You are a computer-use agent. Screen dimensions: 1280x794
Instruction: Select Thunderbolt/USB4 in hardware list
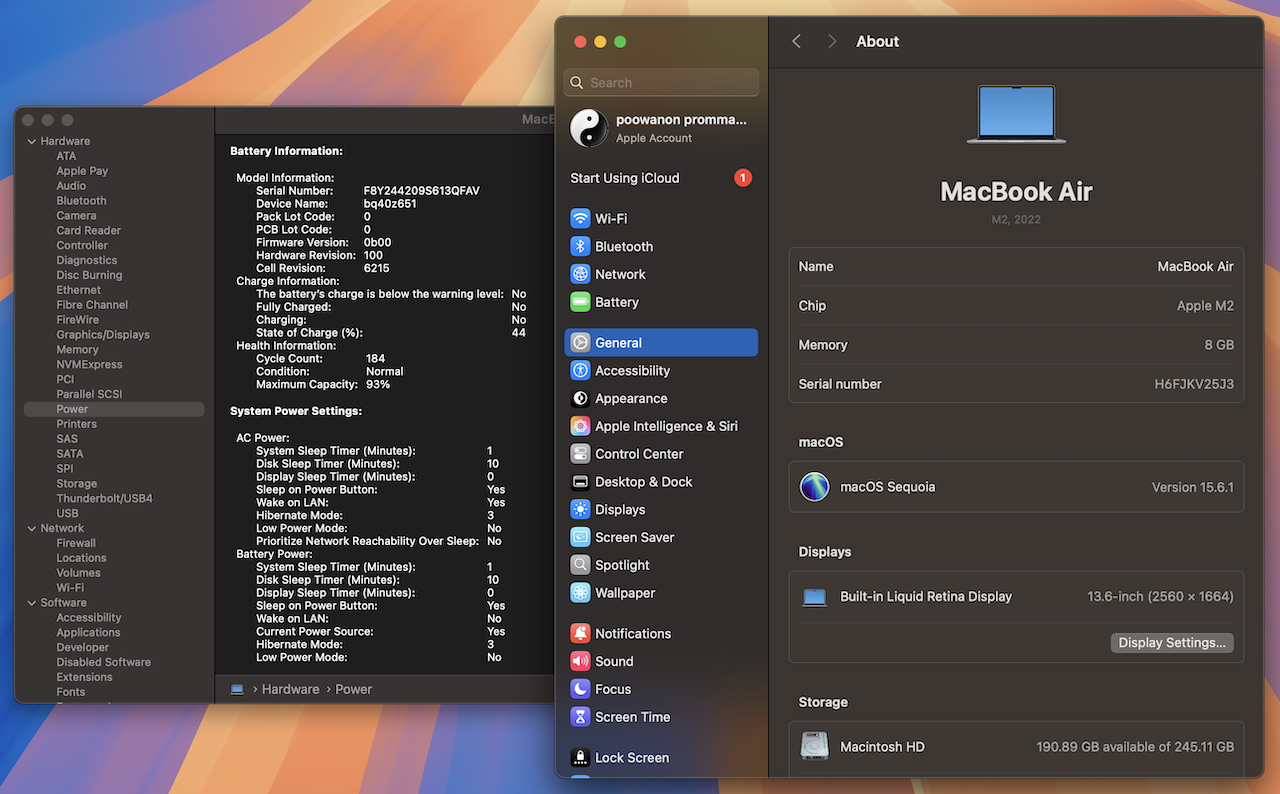point(104,499)
